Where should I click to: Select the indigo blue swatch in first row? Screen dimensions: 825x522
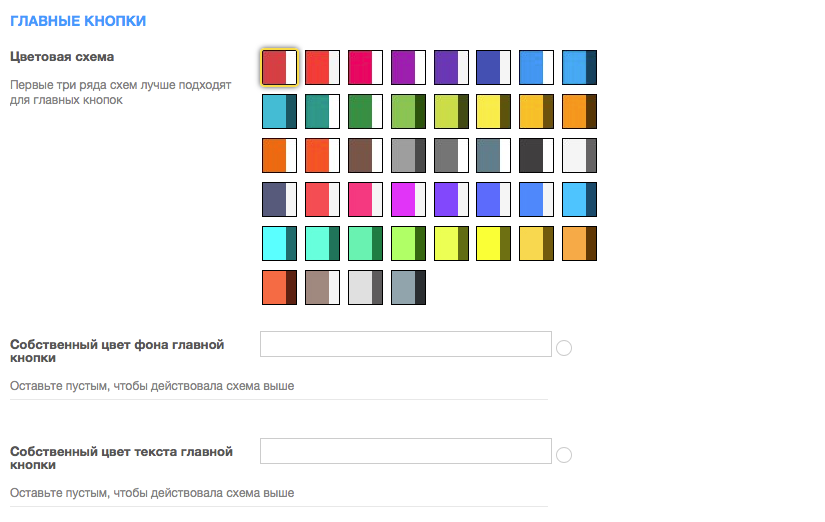[x=494, y=67]
